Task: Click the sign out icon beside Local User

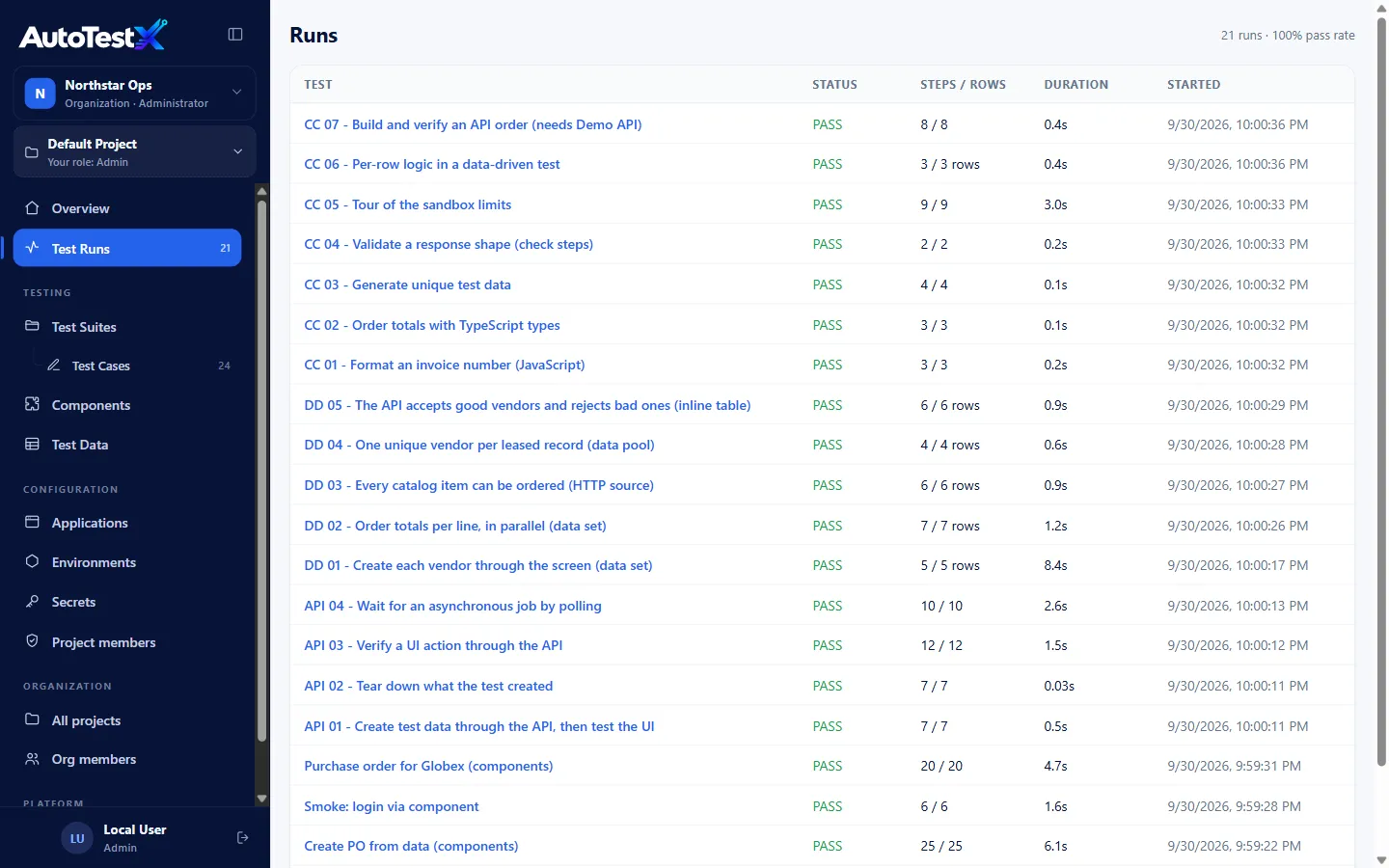Action: (x=242, y=838)
